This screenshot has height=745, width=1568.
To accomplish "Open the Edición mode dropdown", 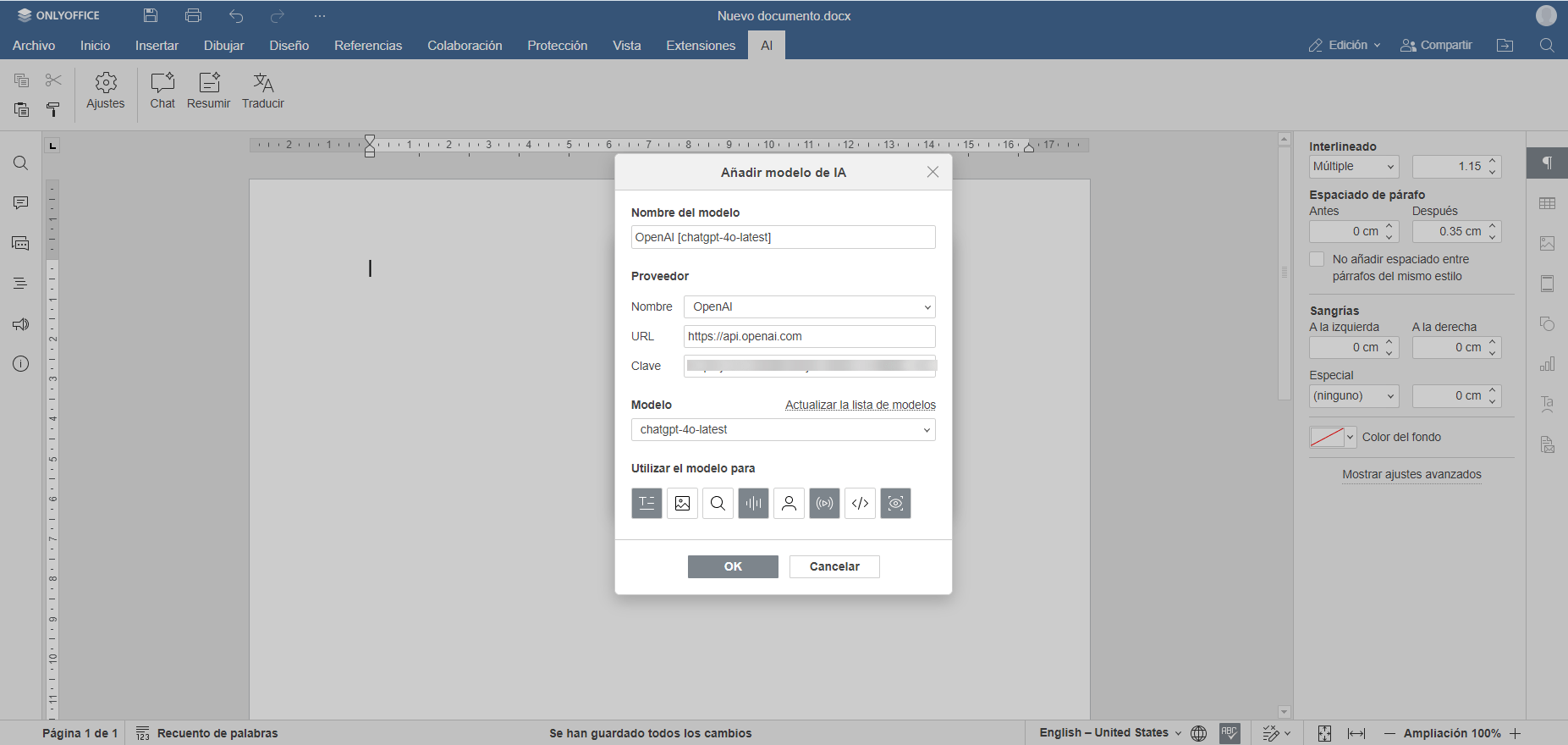I will (x=1345, y=46).
